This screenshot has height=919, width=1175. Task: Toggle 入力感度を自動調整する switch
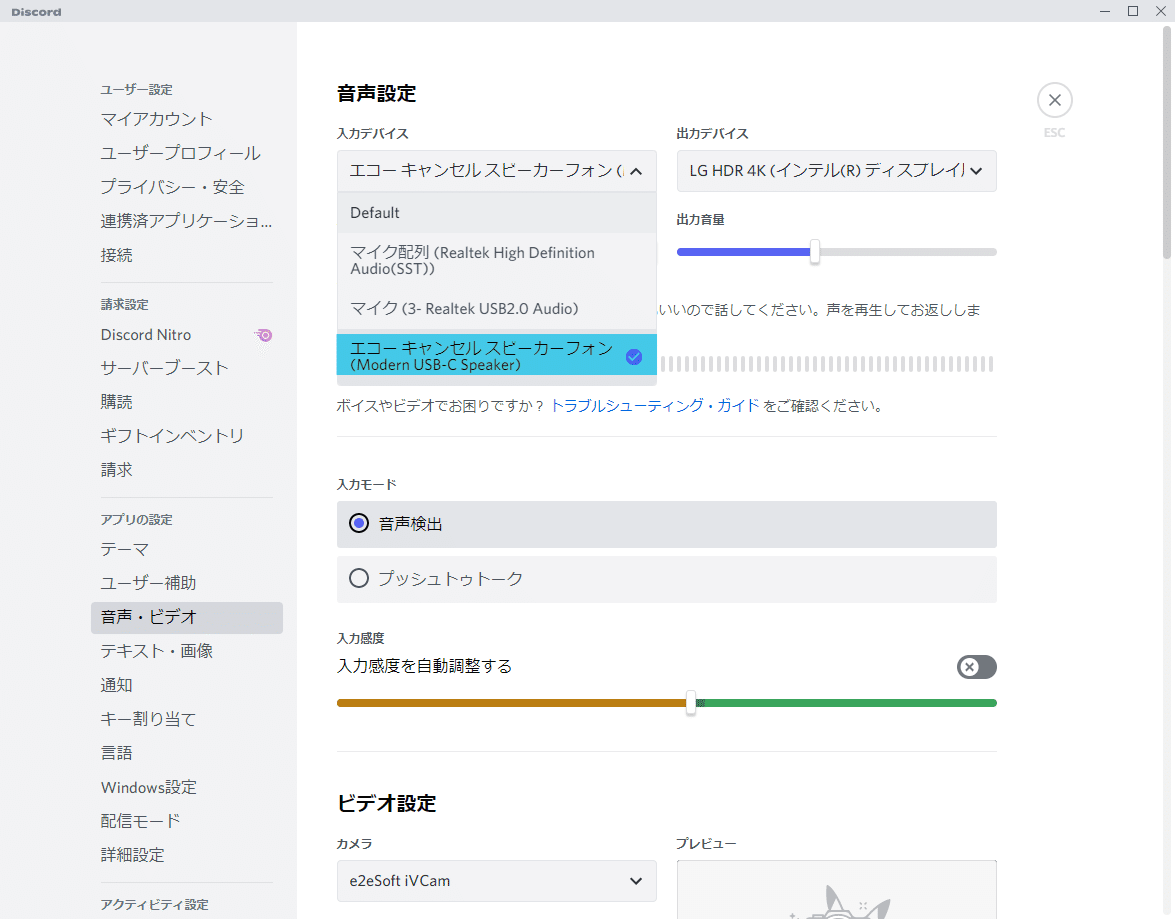[x=976, y=667]
